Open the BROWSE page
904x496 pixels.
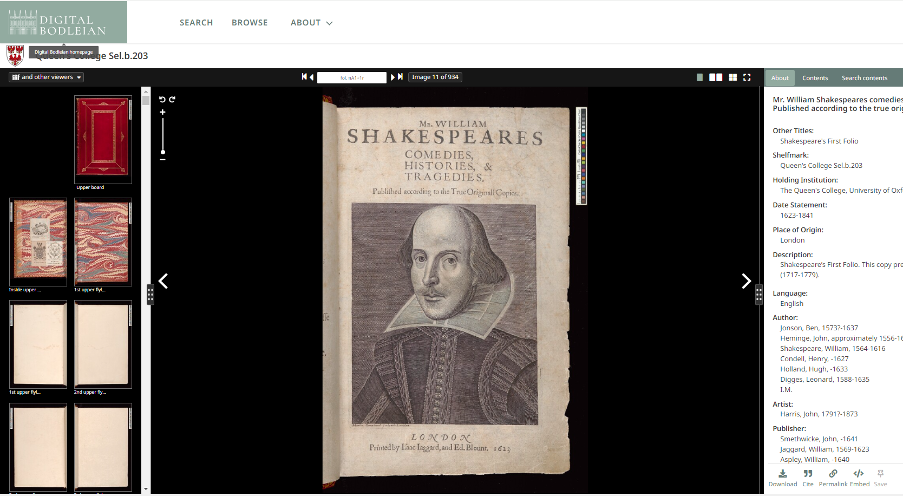point(250,22)
